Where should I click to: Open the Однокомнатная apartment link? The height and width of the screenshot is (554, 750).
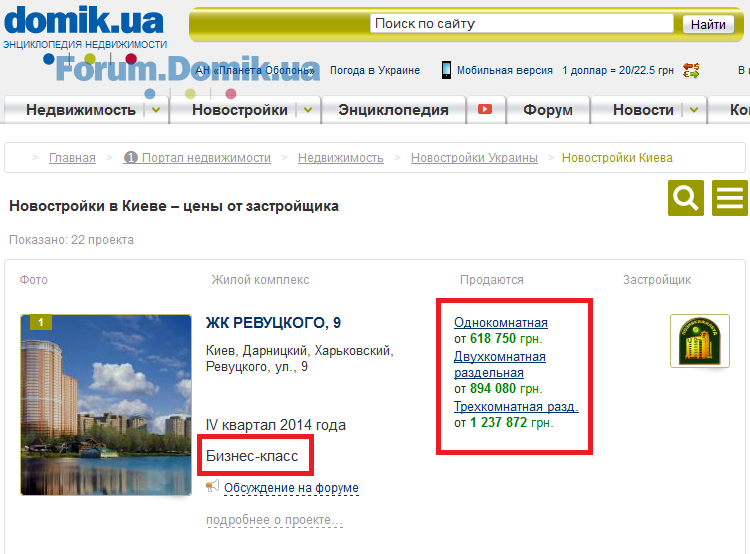click(x=501, y=322)
